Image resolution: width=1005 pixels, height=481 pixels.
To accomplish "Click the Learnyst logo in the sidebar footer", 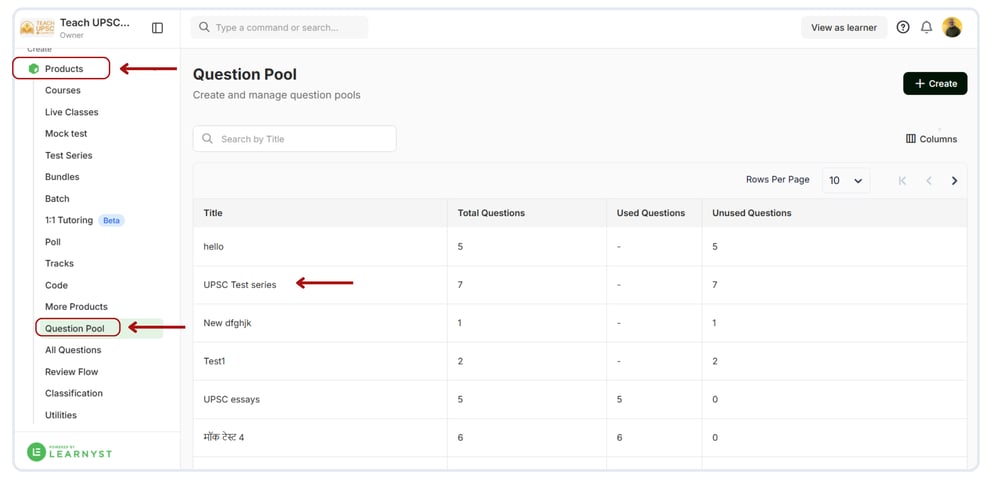I will [x=69, y=452].
